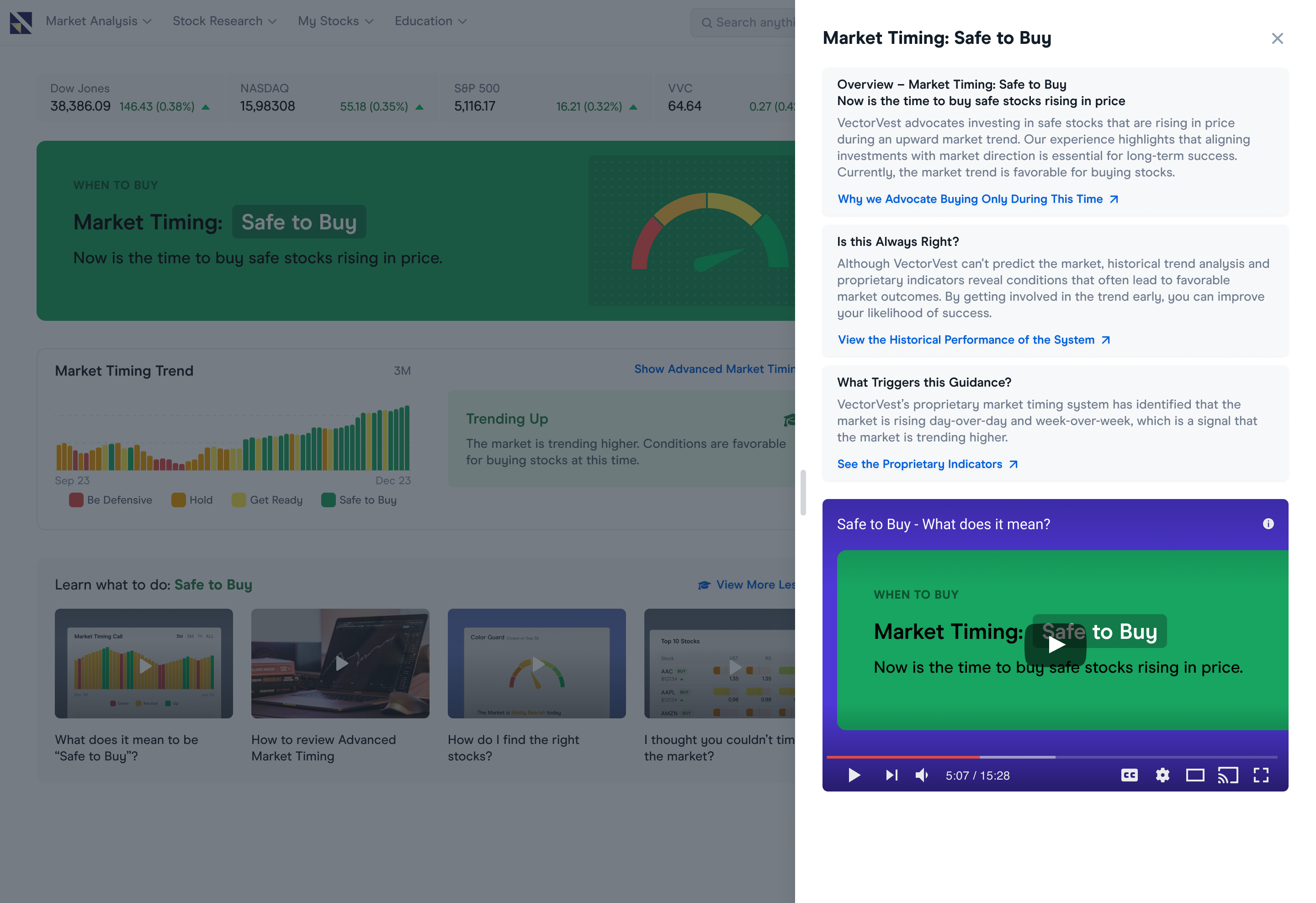
Task: Click the NASDAQ value 15,98308
Action: (x=267, y=106)
